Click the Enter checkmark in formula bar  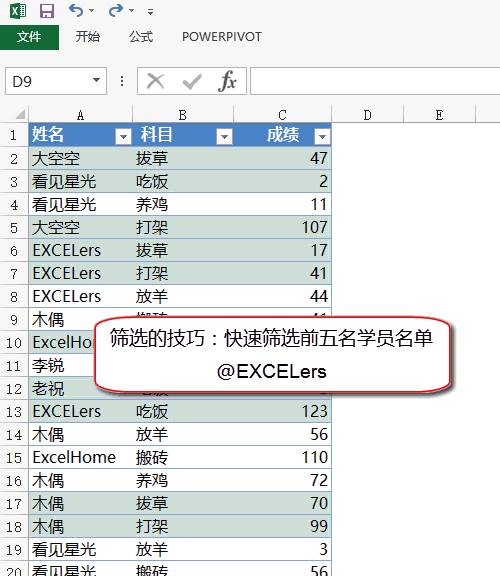coord(192,81)
